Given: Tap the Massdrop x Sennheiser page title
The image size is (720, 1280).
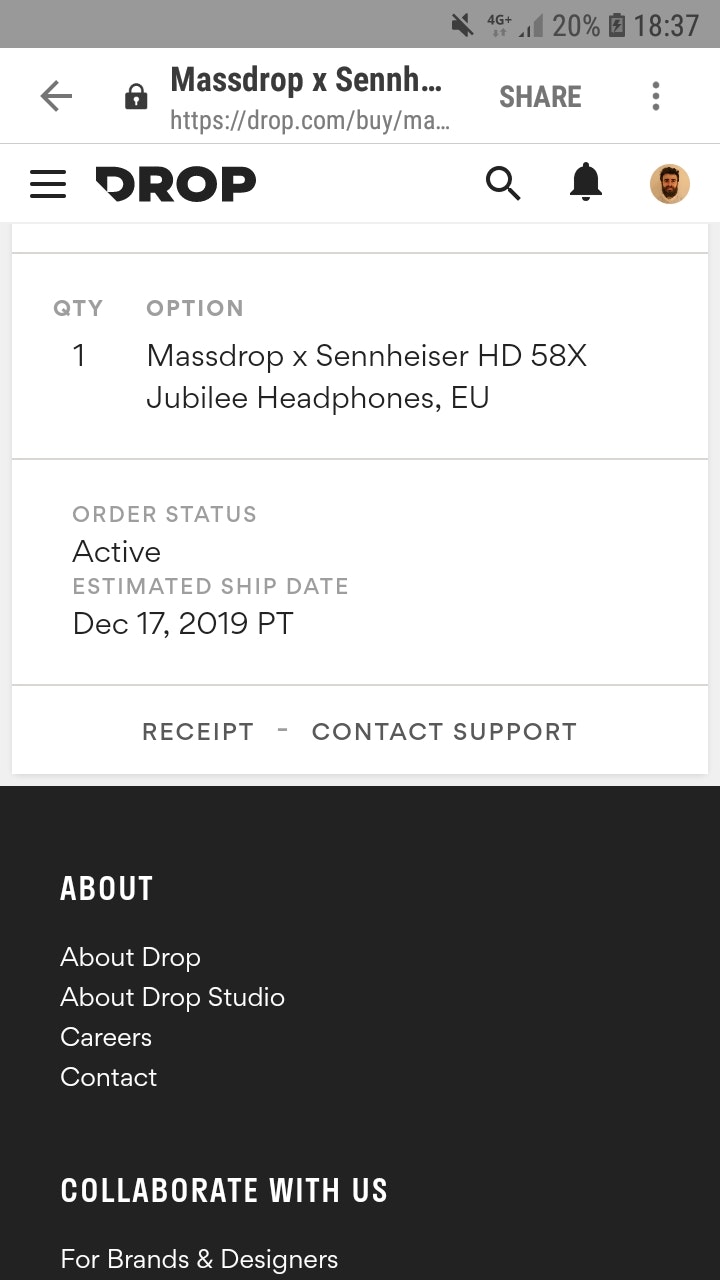Looking at the screenshot, I should pos(306,80).
